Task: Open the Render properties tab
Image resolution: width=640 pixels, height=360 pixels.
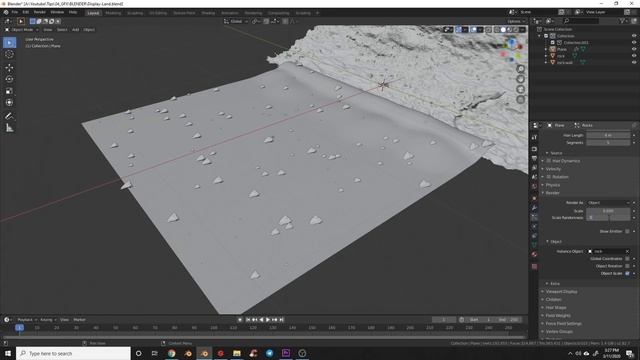Action: point(534,149)
